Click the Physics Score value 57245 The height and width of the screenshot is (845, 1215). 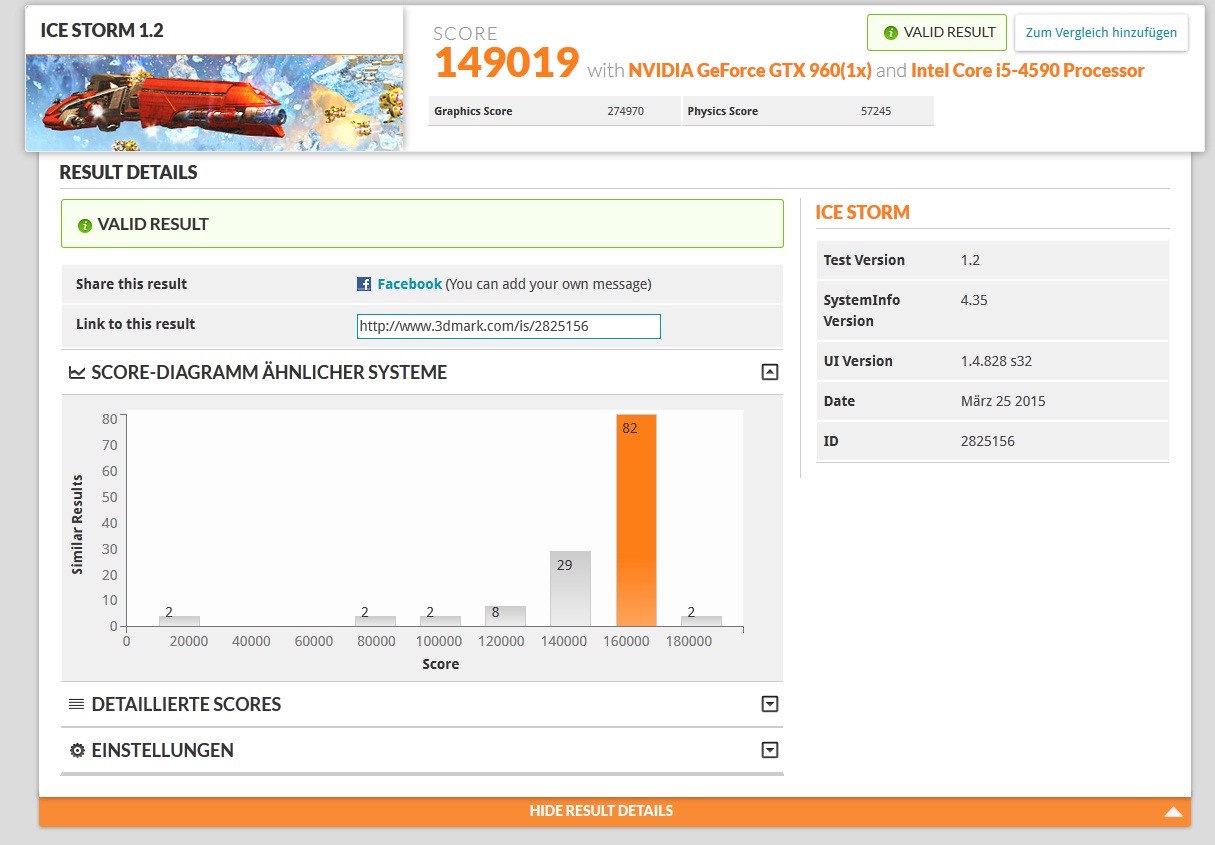(875, 111)
